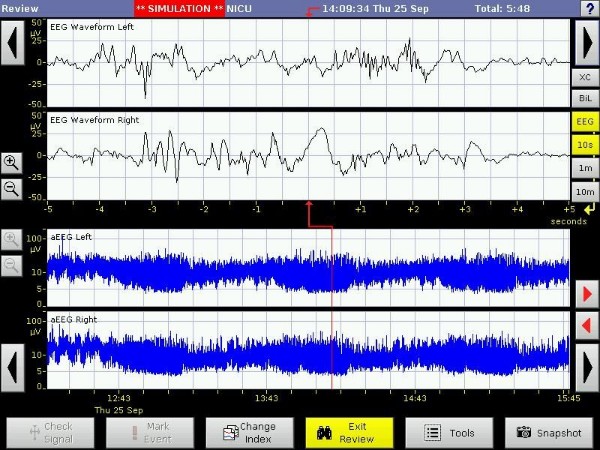The width and height of the screenshot is (600, 450).
Task: Step EEG waveform back with top-left arrow
Action: click(x=12, y=42)
